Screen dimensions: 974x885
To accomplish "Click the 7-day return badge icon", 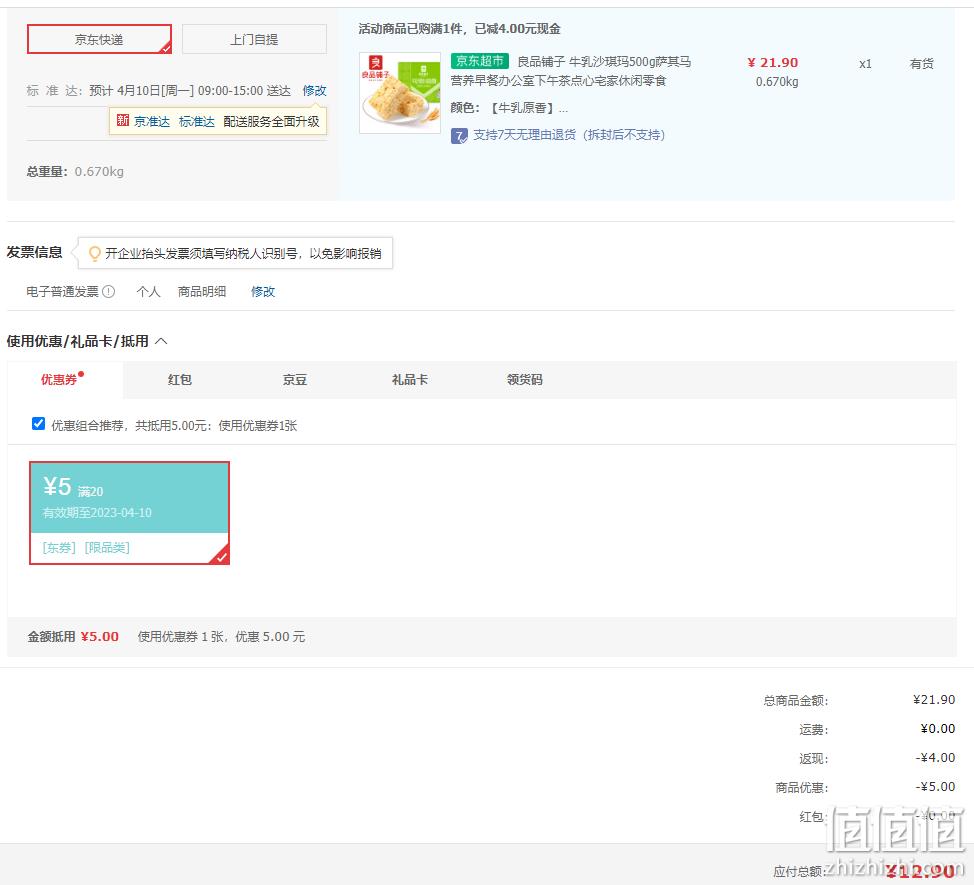I will [459, 135].
